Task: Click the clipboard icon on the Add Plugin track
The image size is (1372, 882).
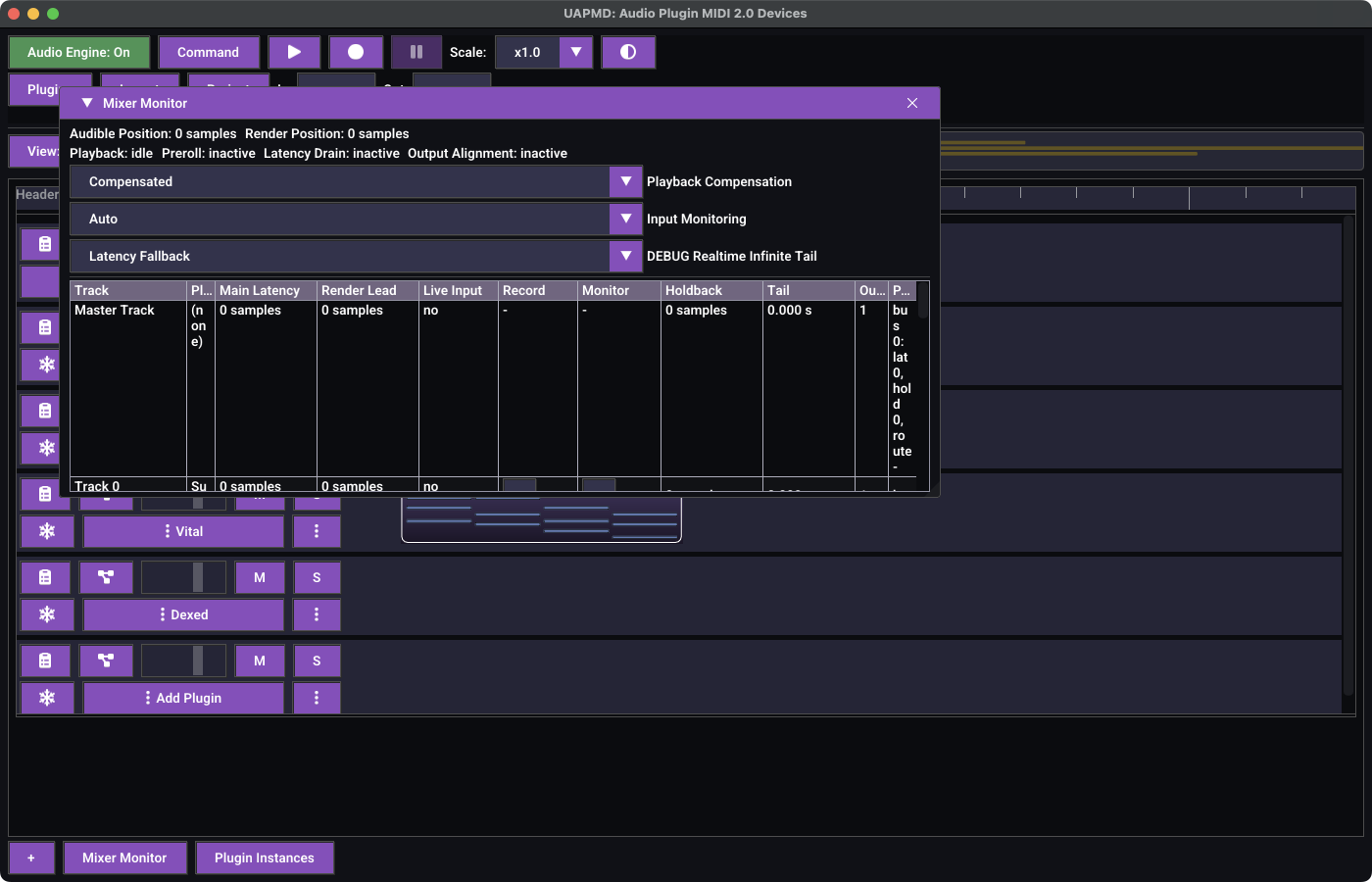Action: (x=45, y=661)
